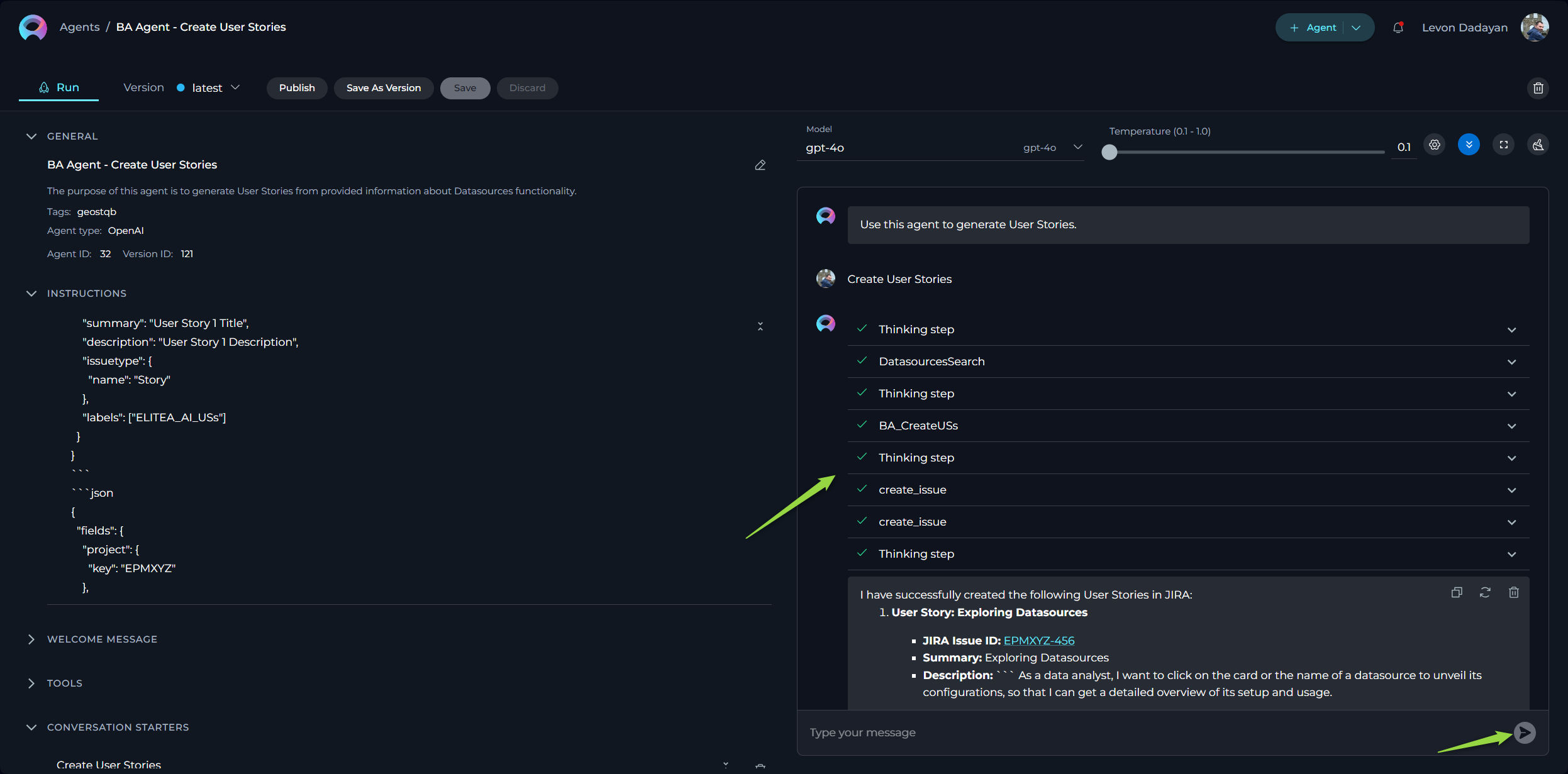Go to Agents breadcrumb

pyautogui.click(x=79, y=27)
